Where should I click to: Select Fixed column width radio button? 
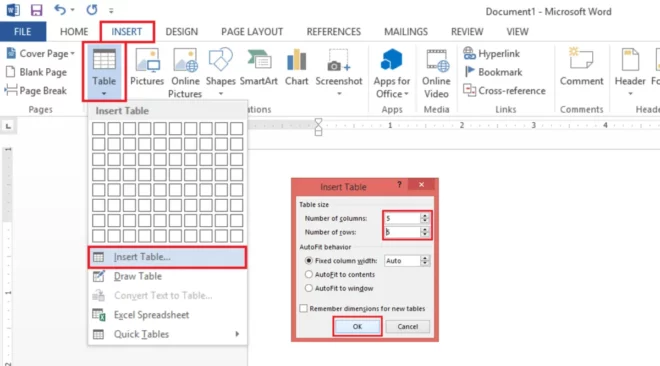coord(309,261)
